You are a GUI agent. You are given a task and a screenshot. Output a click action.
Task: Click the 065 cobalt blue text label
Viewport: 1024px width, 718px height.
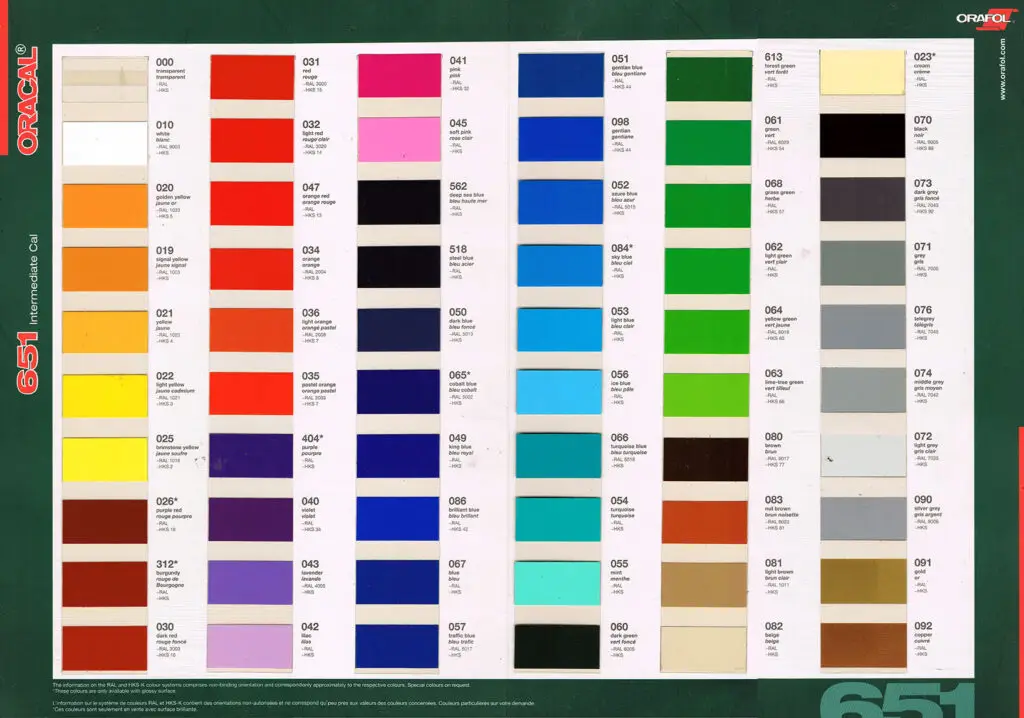pyautogui.click(x=462, y=389)
